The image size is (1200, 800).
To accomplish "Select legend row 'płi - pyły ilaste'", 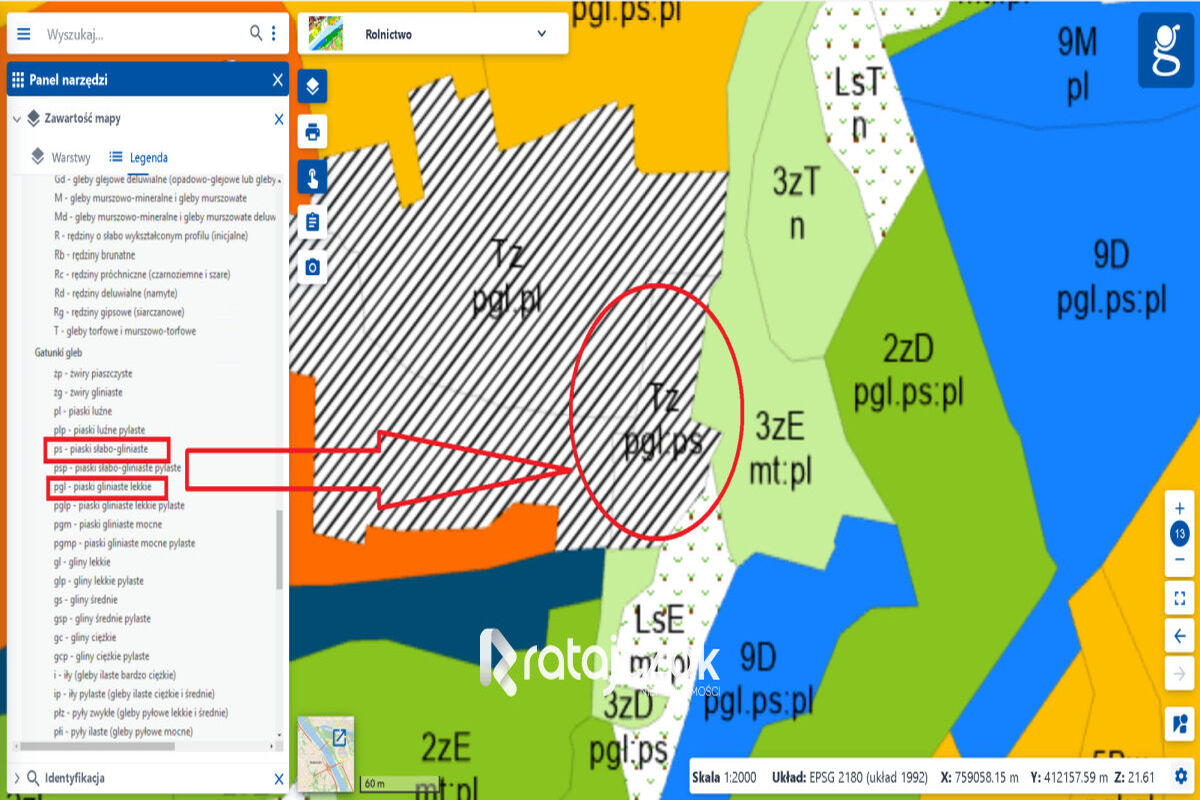I will [123, 732].
